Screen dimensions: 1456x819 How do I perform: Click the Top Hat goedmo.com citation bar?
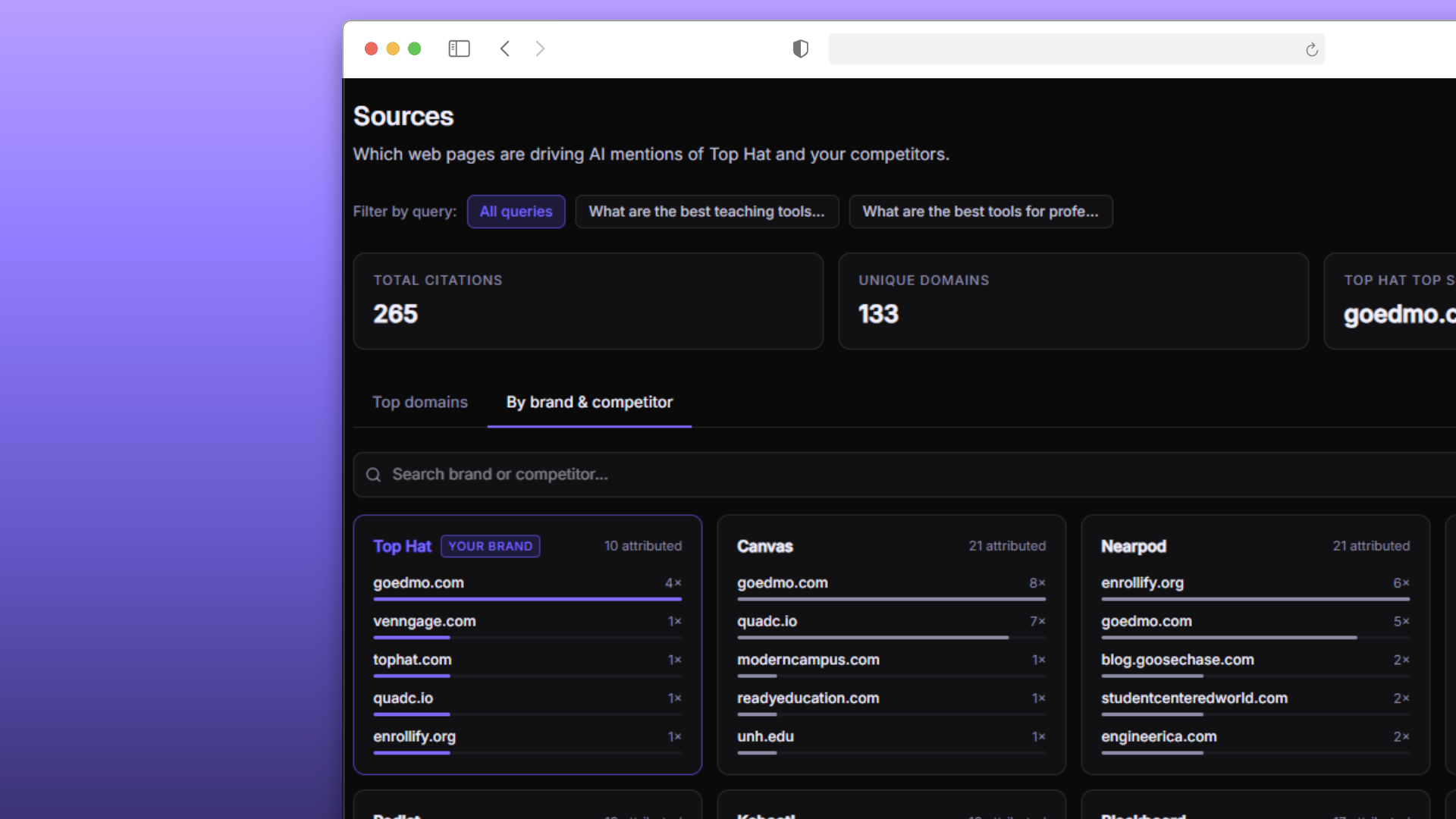pyautogui.click(x=527, y=599)
